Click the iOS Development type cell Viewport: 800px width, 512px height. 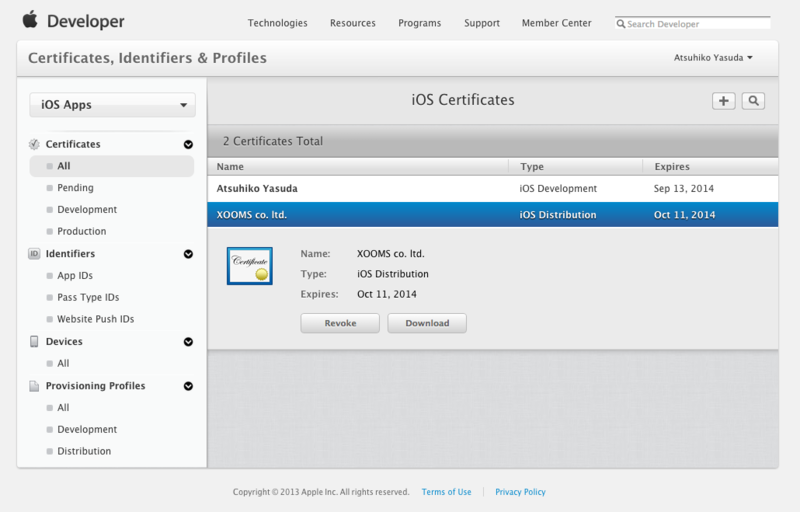pos(558,189)
